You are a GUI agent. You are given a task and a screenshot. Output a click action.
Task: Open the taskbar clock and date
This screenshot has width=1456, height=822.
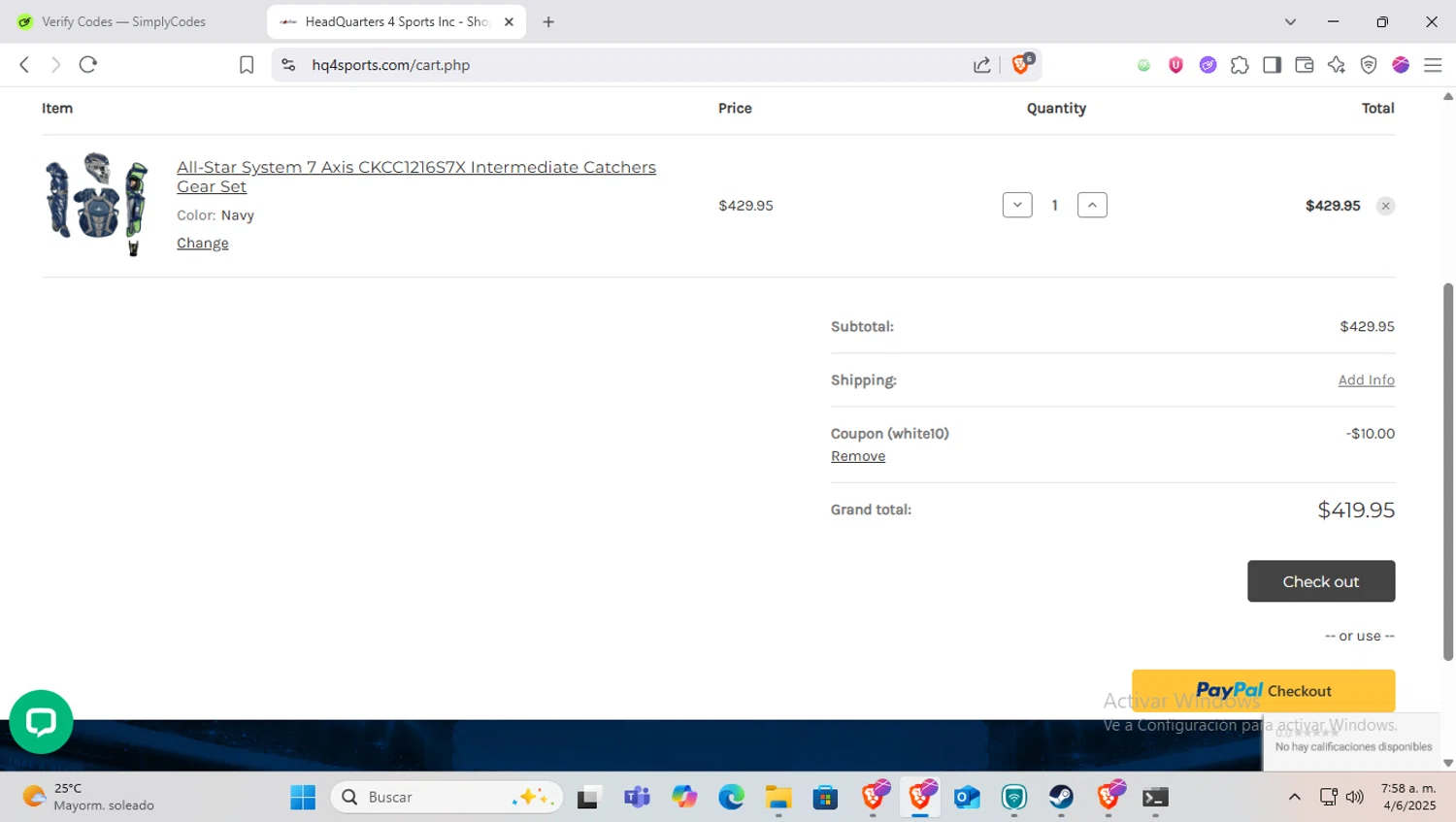[1408, 797]
